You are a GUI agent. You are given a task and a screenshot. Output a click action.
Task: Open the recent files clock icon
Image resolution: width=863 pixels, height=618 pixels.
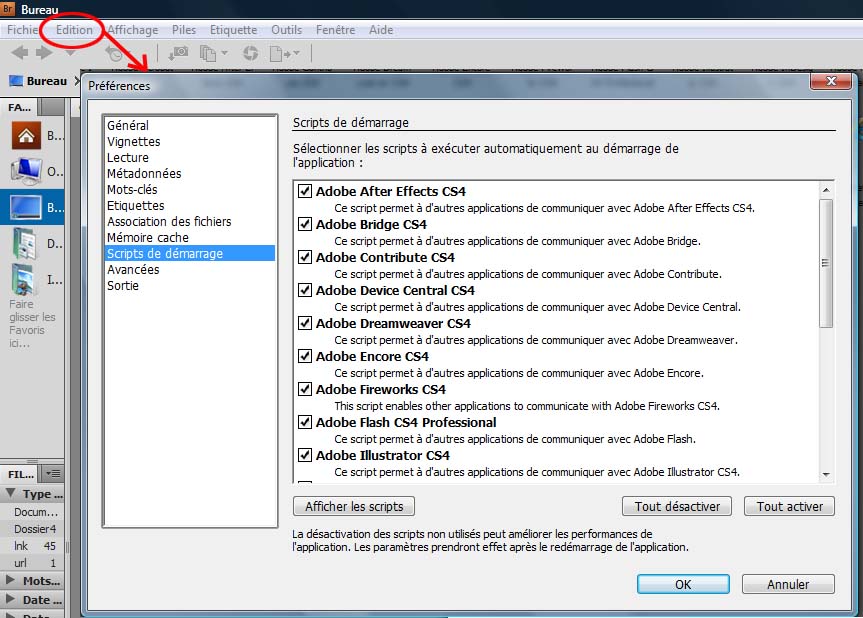click(x=115, y=54)
